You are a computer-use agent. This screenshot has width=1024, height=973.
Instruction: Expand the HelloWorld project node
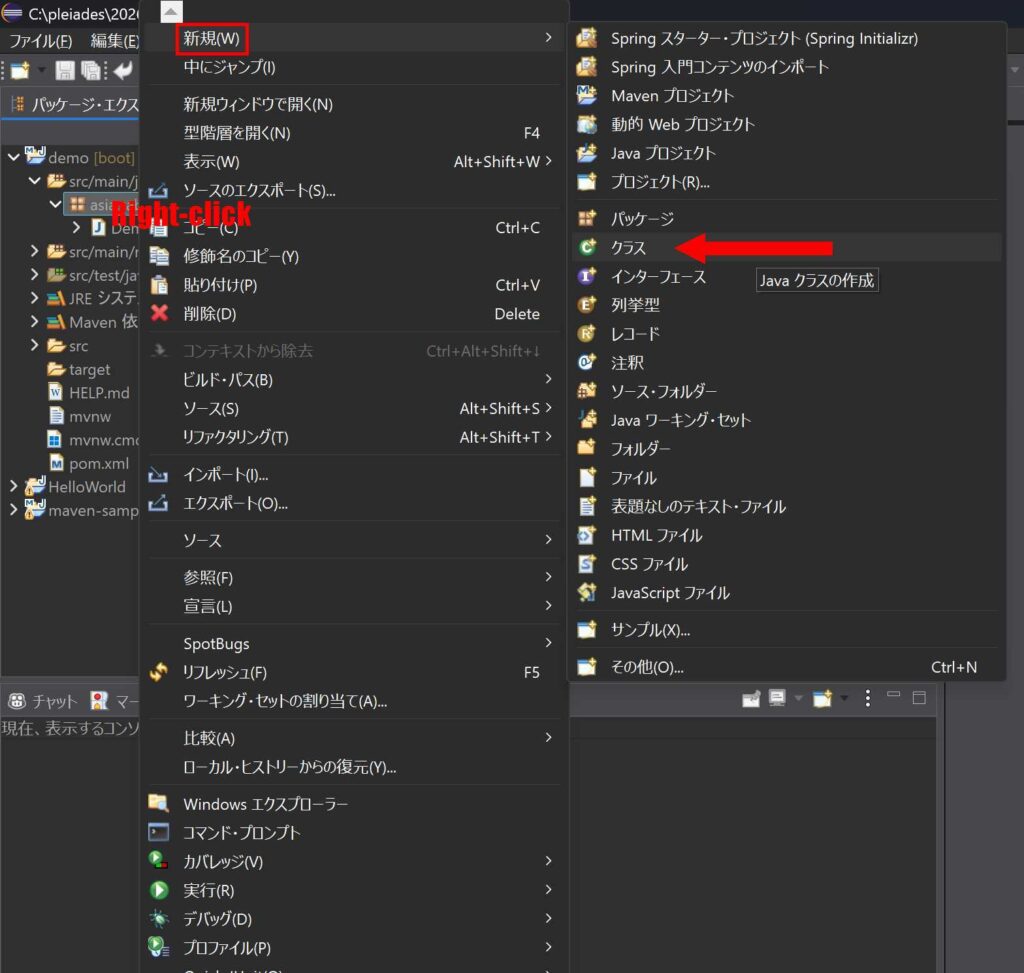pos(14,486)
